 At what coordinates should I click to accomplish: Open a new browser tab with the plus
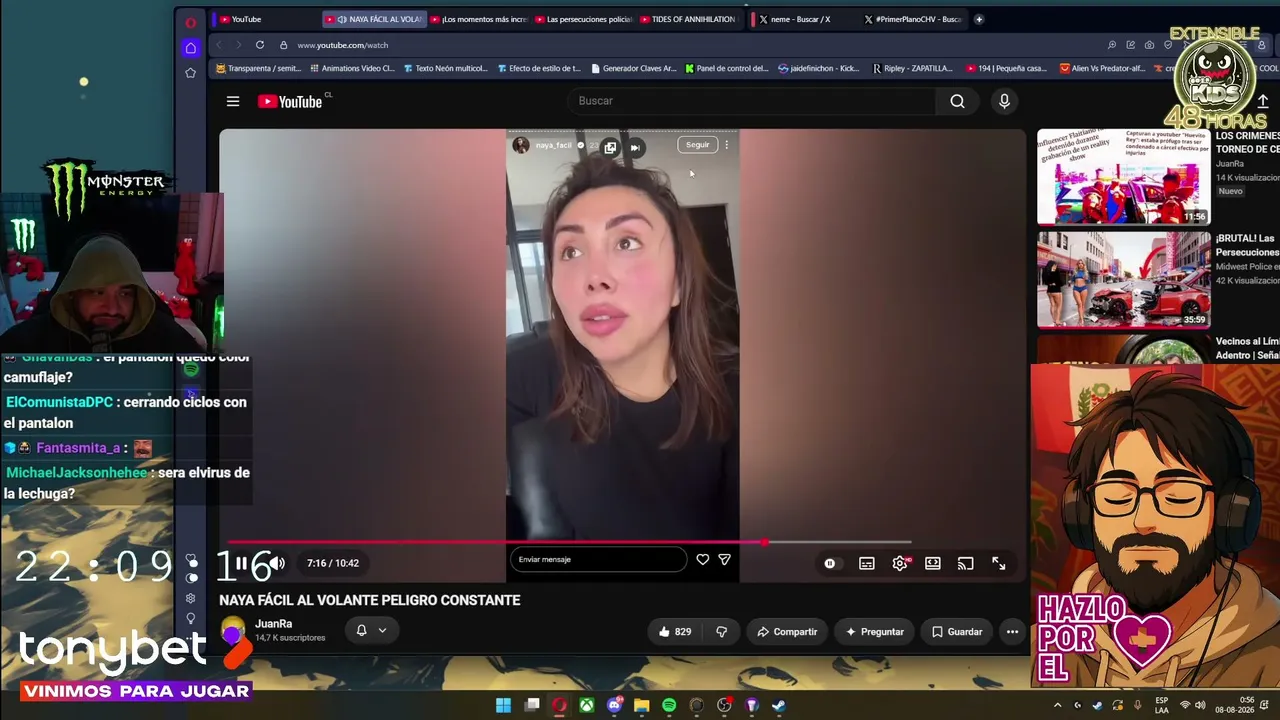point(979,19)
